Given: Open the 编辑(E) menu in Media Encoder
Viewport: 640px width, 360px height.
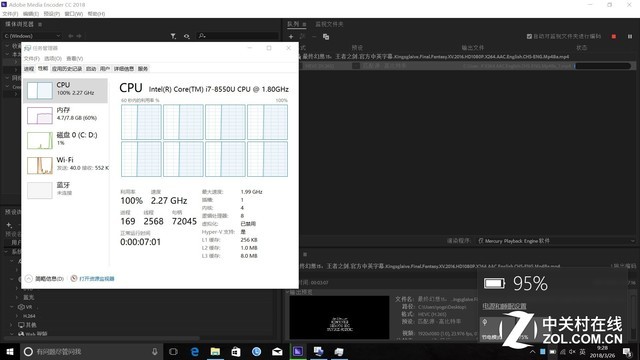Looking at the screenshot, I should click(31, 13).
